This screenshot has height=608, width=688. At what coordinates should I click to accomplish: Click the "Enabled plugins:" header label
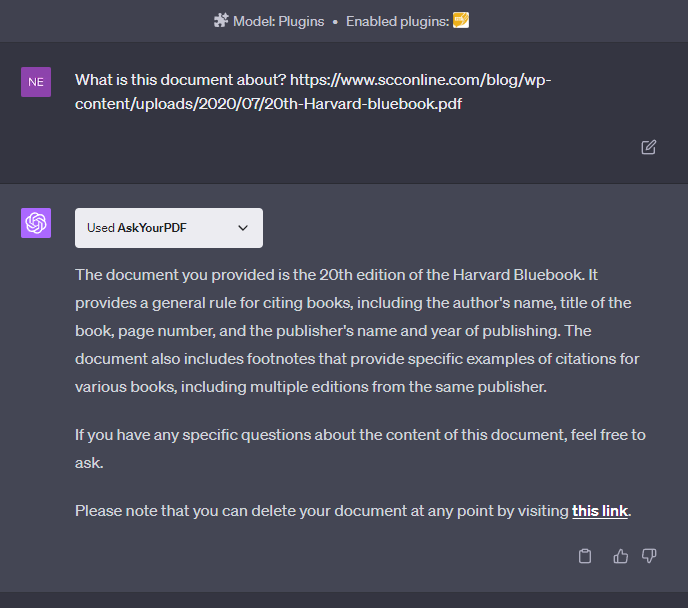[397, 21]
